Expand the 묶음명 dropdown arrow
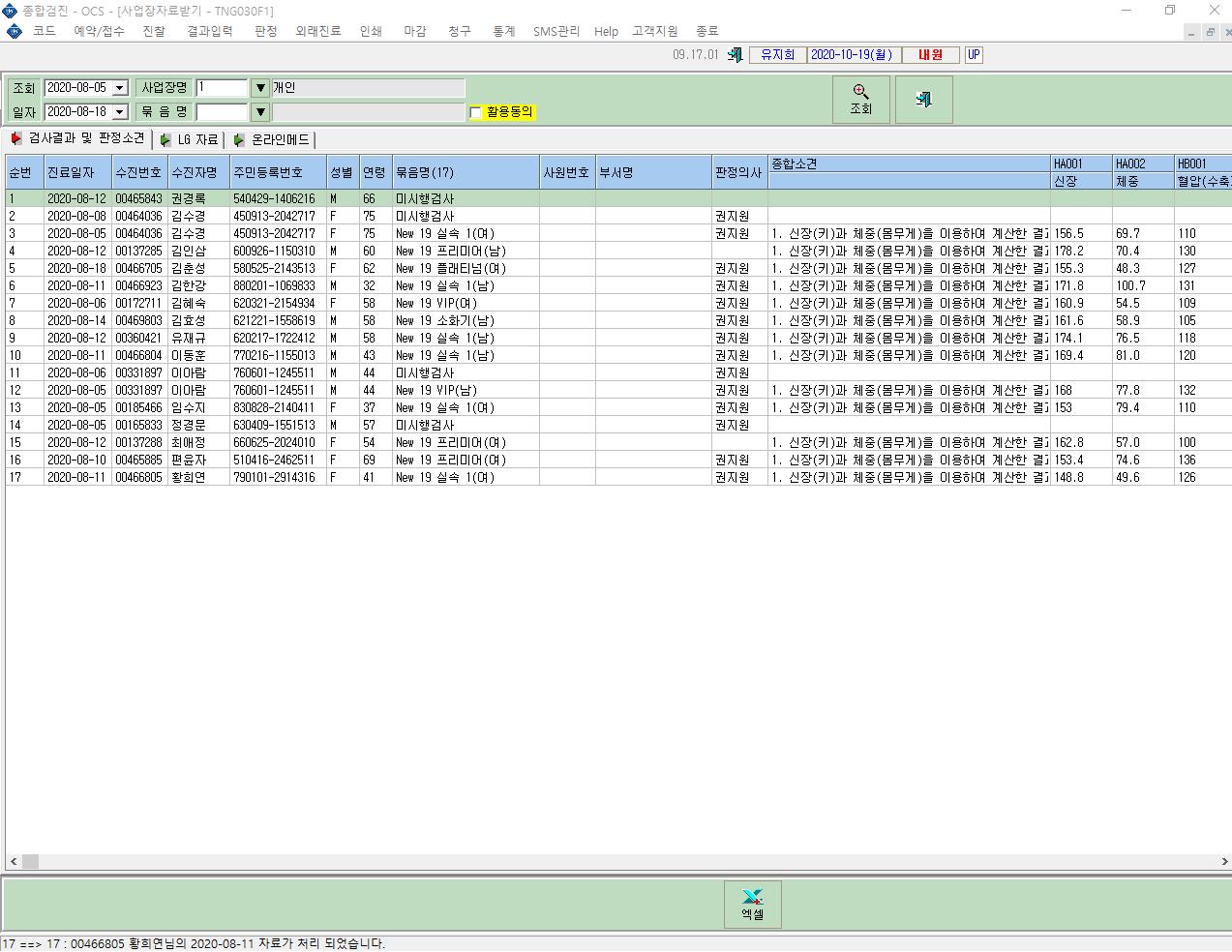The image size is (1232, 952). coord(259,112)
